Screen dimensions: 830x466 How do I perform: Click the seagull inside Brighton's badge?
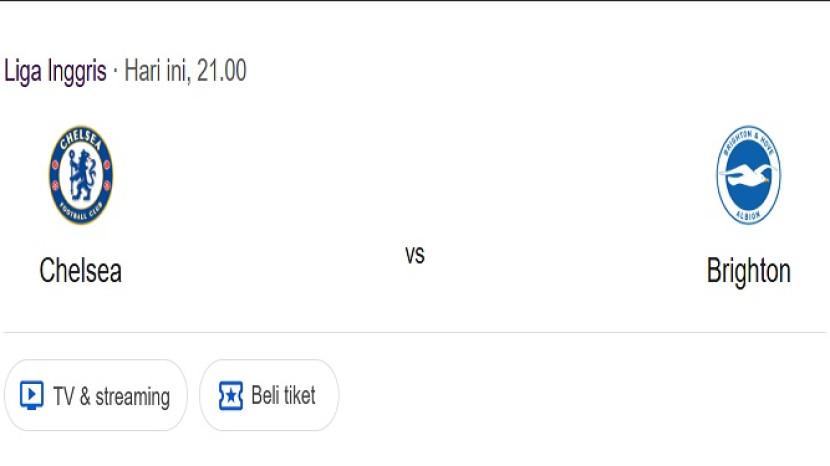pyautogui.click(x=748, y=179)
